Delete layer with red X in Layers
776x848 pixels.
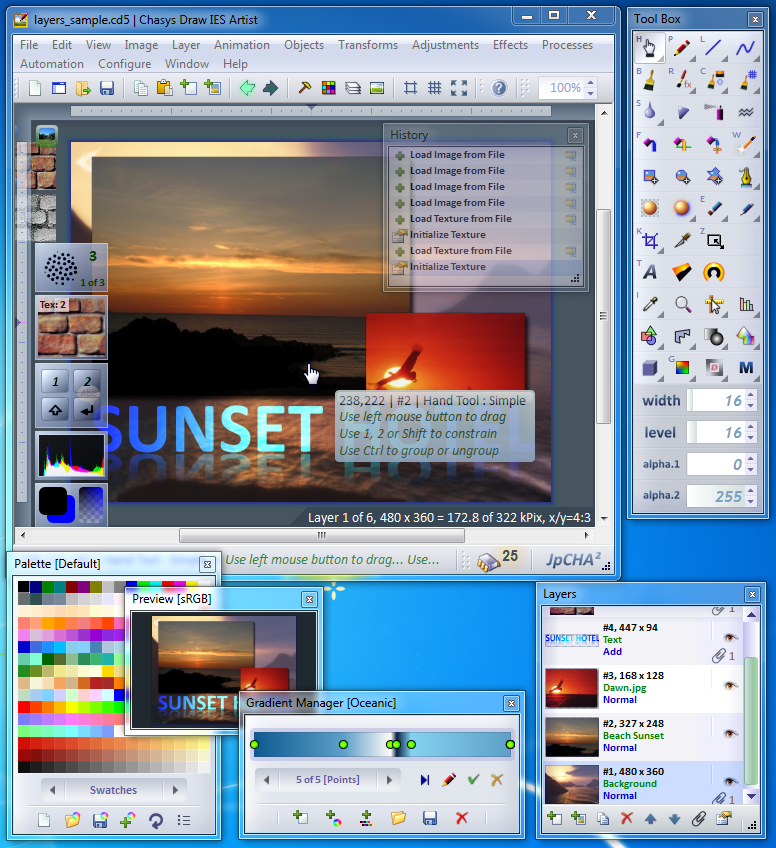point(626,818)
